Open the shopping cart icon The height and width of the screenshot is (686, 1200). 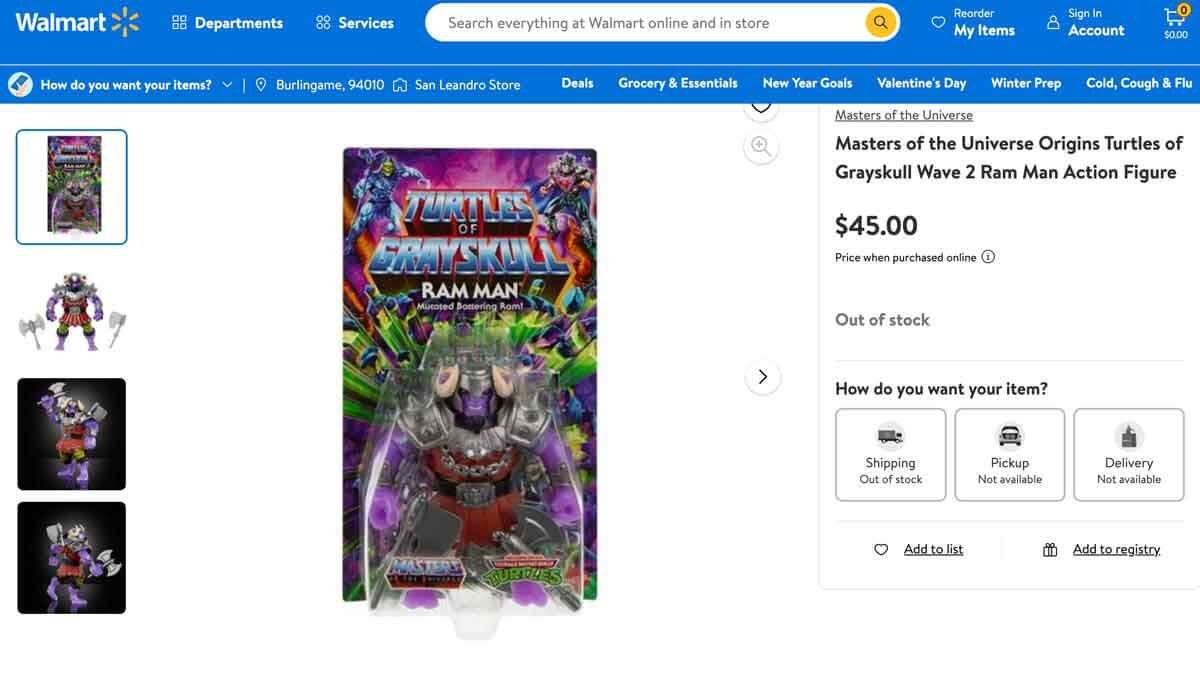pyautogui.click(x=1177, y=16)
